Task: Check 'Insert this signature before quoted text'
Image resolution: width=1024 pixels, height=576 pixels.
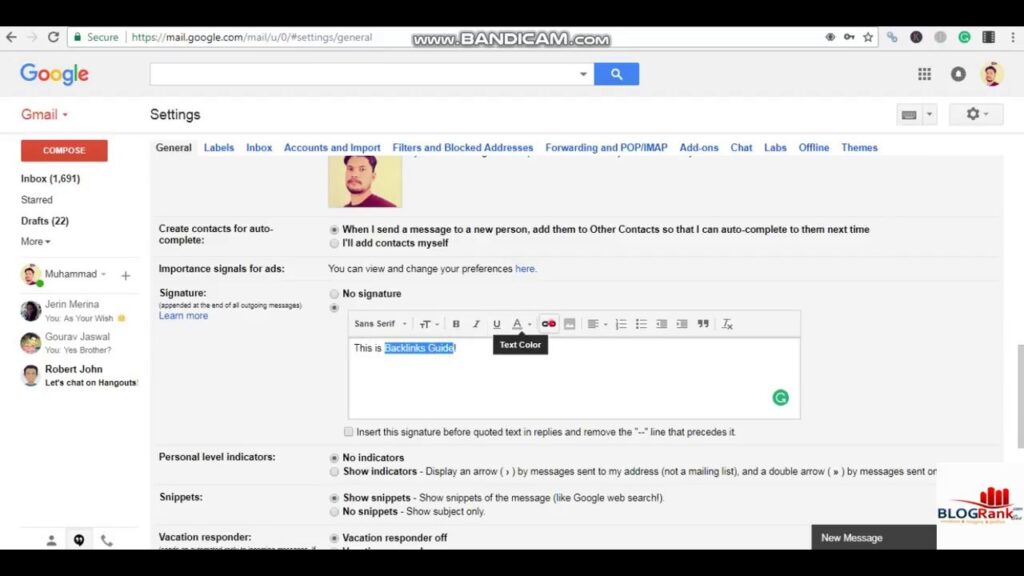Action: tap(349, 432)
